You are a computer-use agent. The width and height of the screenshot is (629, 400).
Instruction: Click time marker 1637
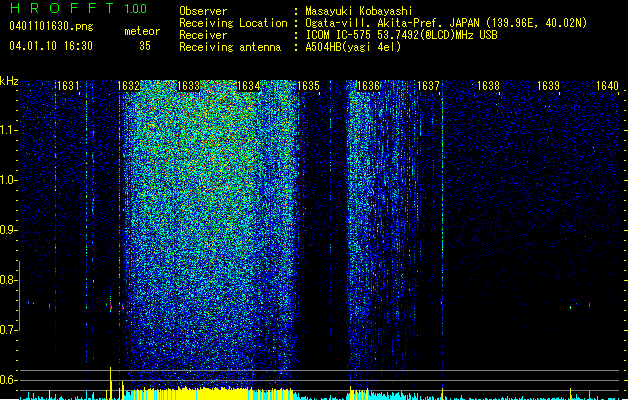(x=428, y=86)
